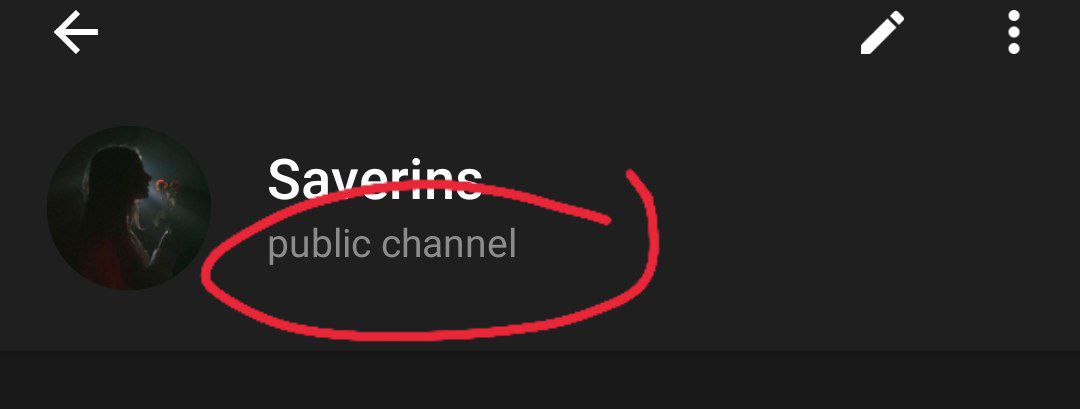Tap the white back arrow icon
1080x409 pixels.
[x=76, y=32]
